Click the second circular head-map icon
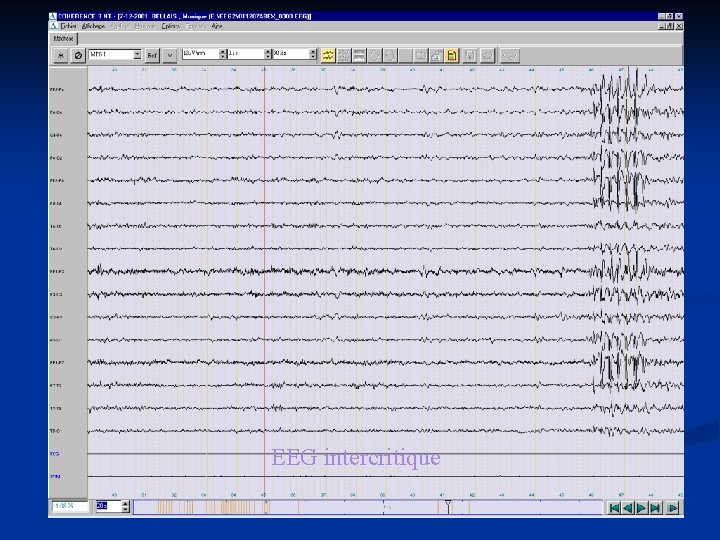The image size is (720, 540). [x=390, y=56]
